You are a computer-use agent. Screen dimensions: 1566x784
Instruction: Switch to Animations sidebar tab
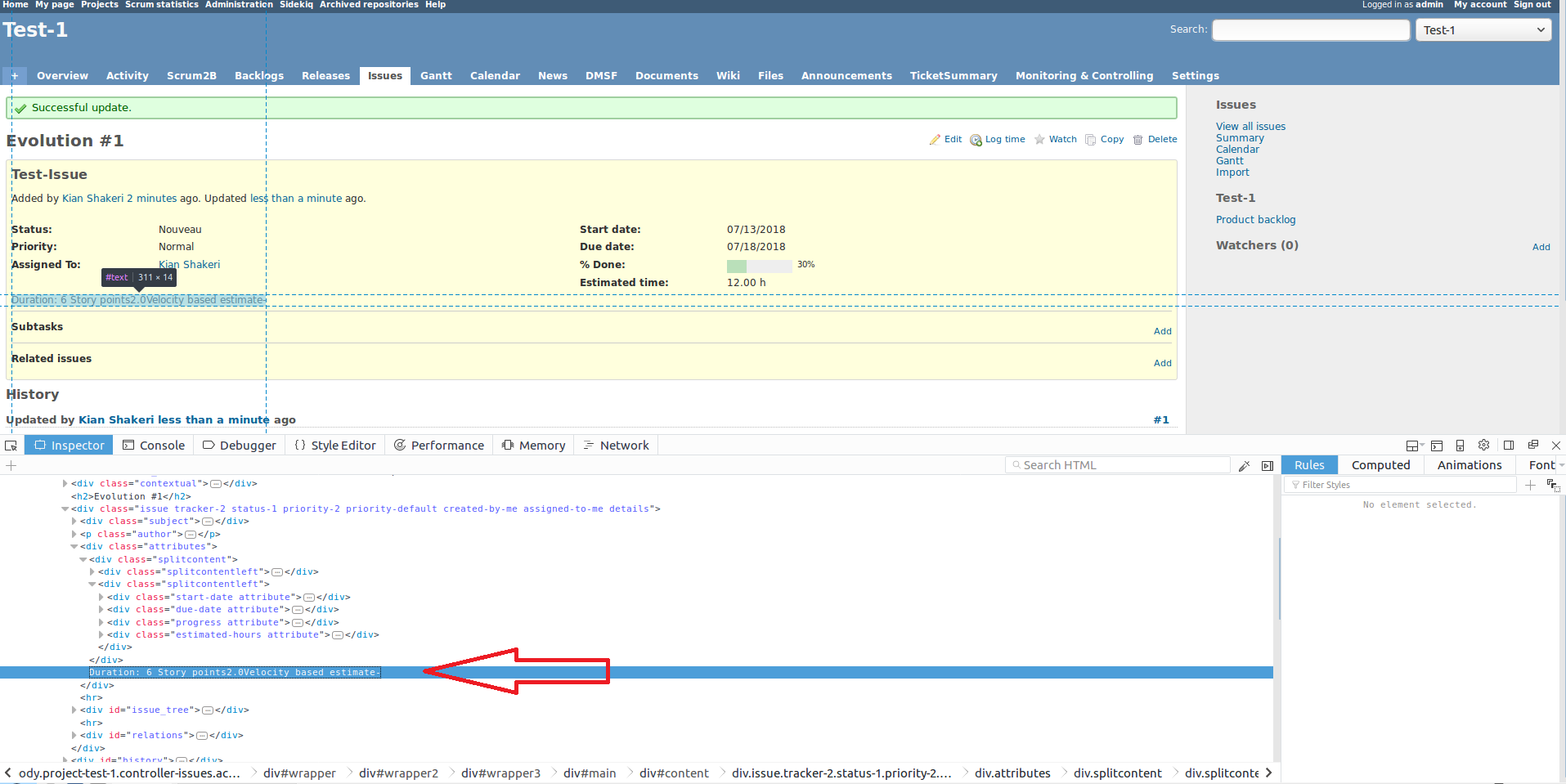point(1470,465)
